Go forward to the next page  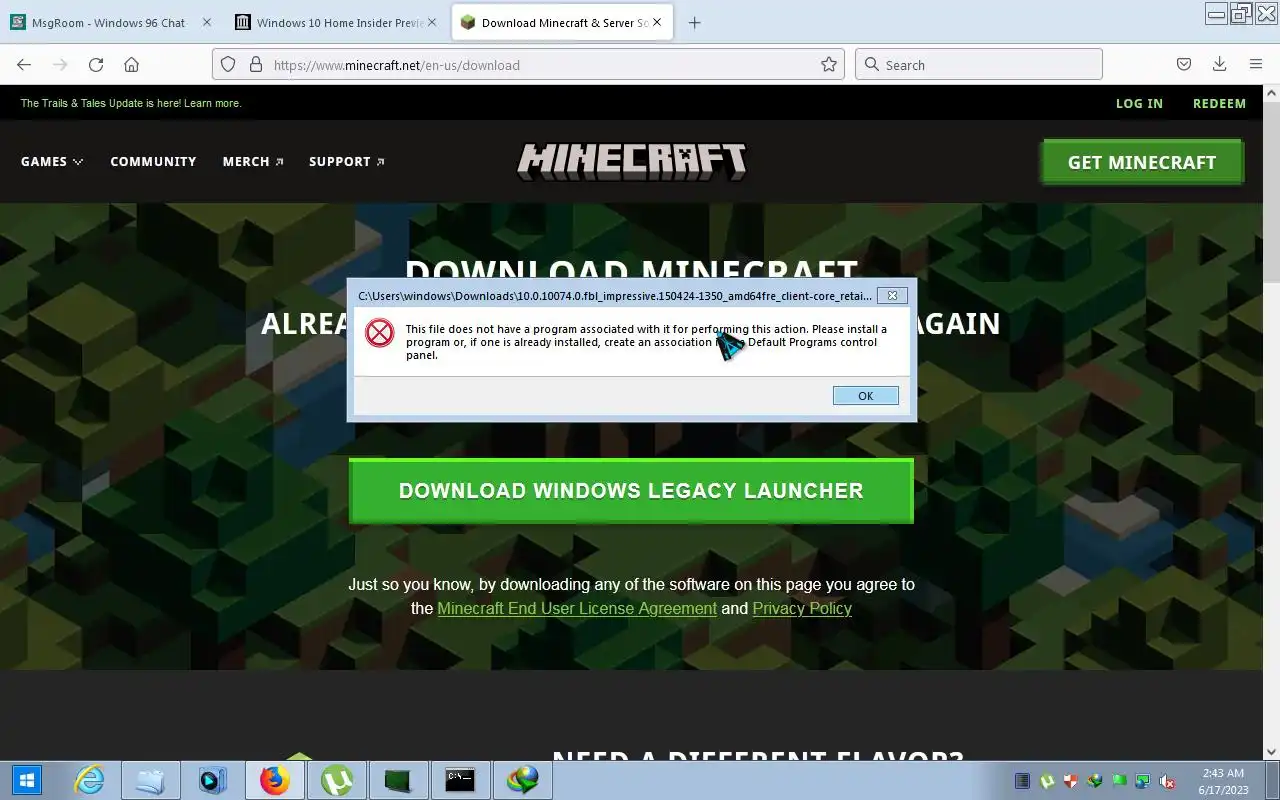pos(60,64)
